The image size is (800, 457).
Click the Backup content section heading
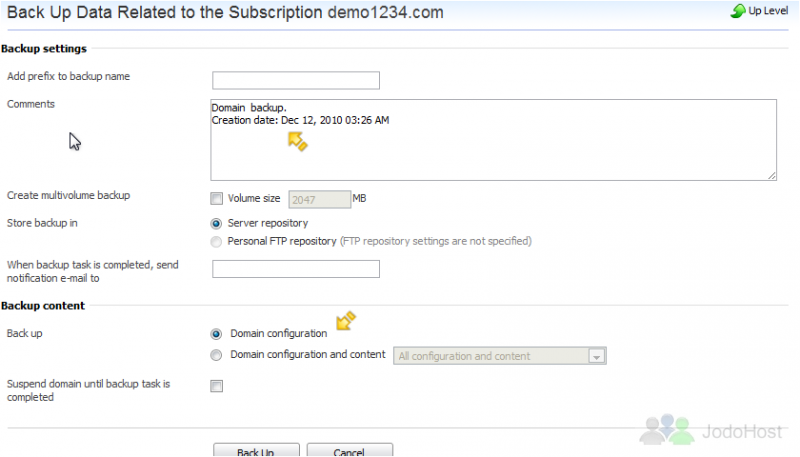click(x=43, y=306)
